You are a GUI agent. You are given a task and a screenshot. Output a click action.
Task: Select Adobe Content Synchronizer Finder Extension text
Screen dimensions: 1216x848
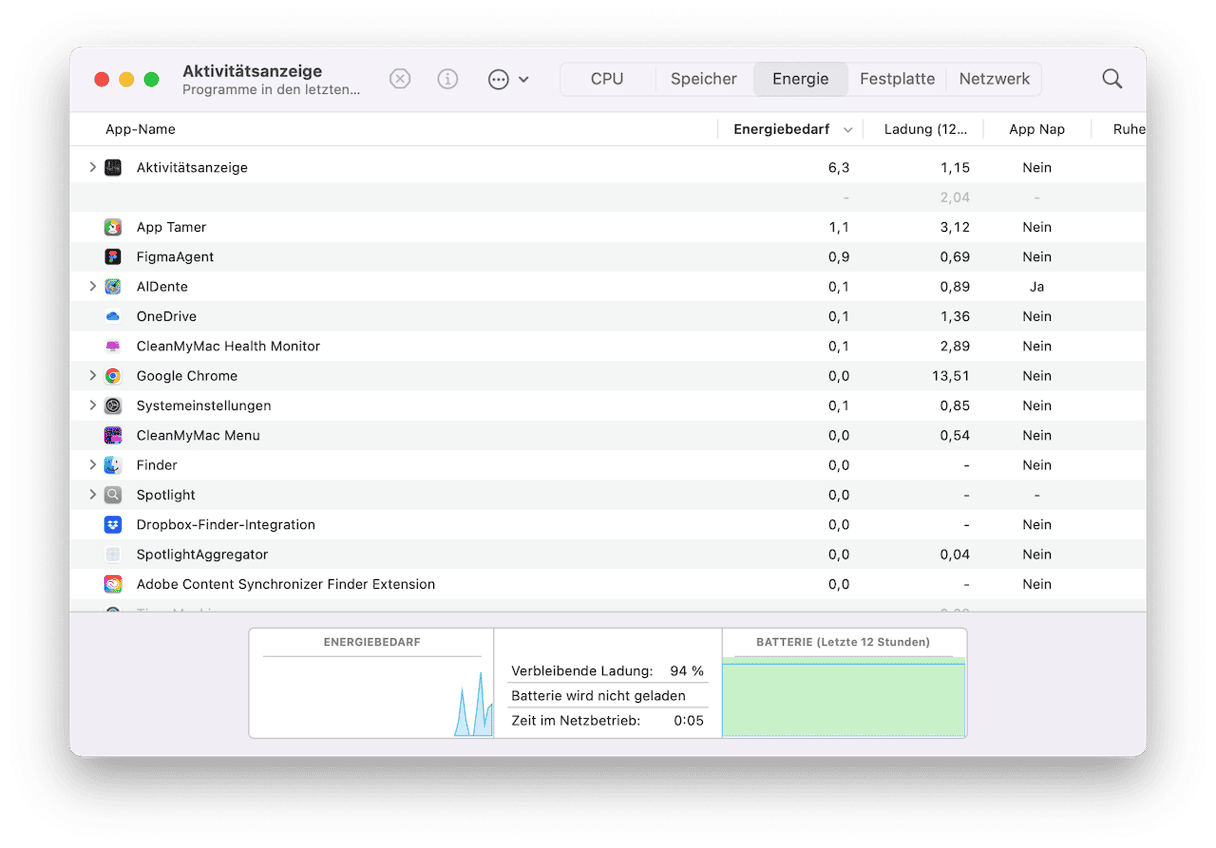pyautogui.click(x=286, y=584)
